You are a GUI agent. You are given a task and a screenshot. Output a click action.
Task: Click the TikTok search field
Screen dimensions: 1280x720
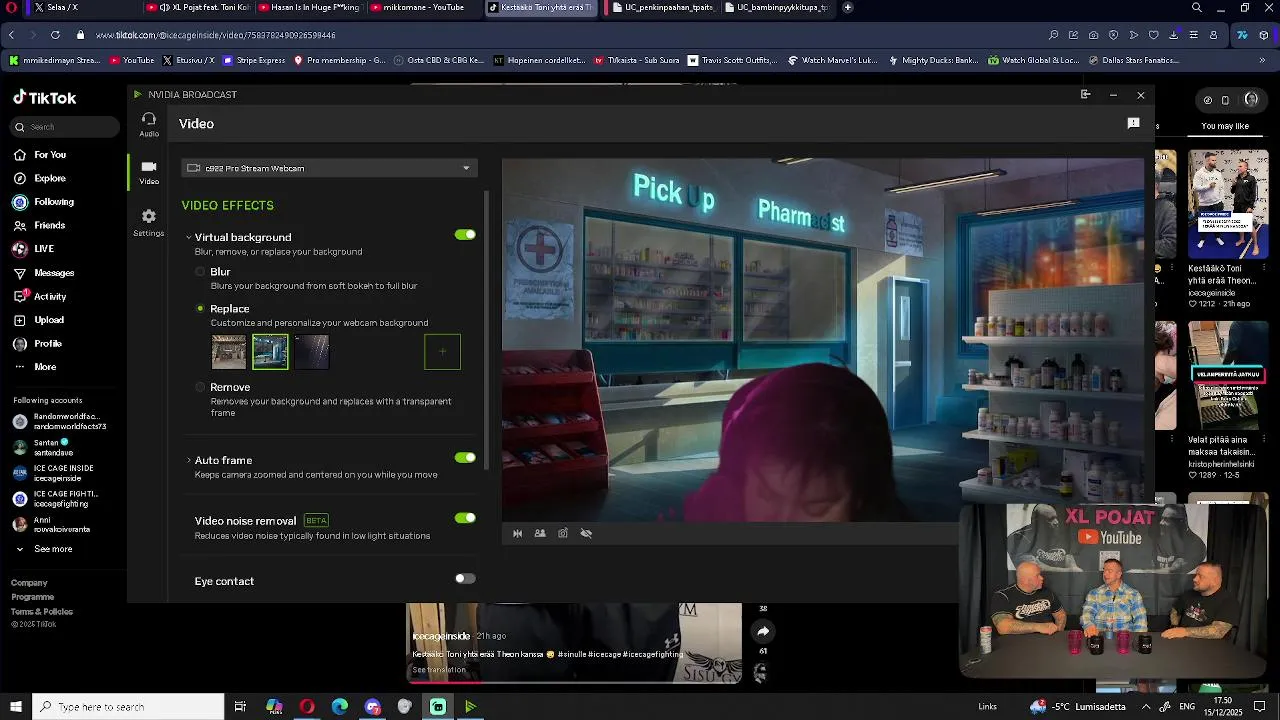[65, 127]
